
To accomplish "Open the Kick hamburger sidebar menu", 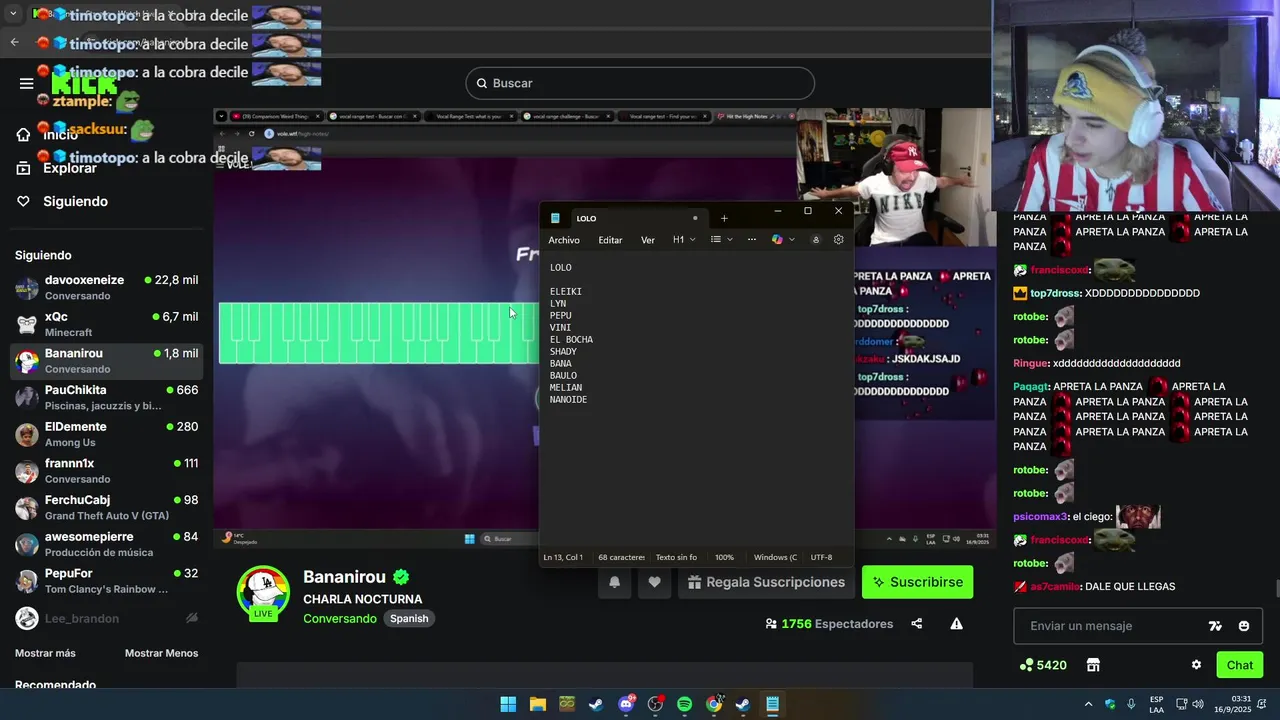I will (26, 83).
